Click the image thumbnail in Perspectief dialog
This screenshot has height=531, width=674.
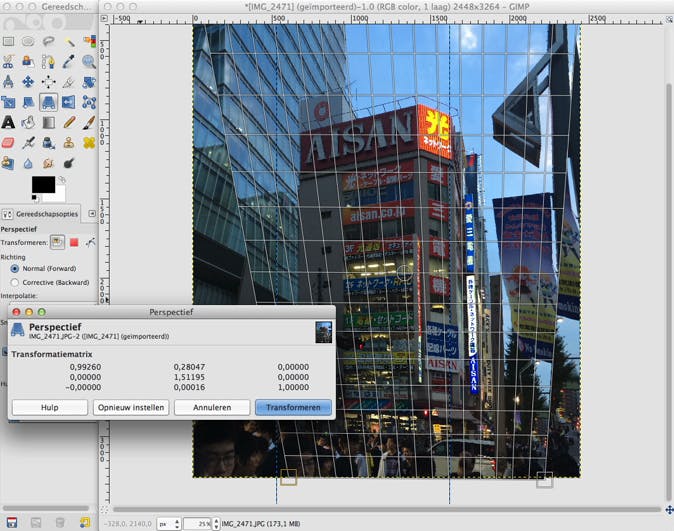(323, 332)
